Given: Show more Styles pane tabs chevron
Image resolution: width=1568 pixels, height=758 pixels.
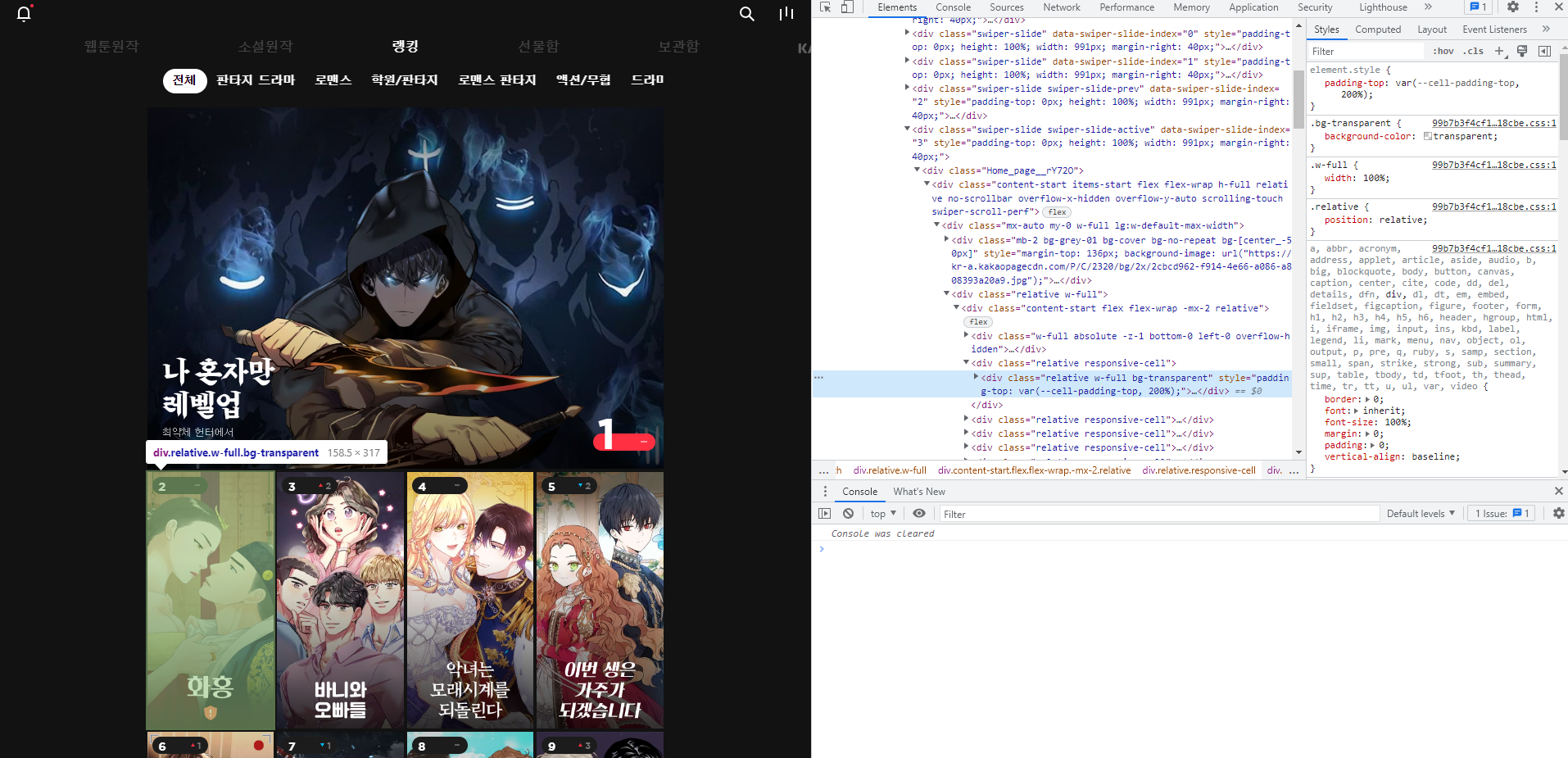Looking at the screenshot, I should coord(1546,30).
